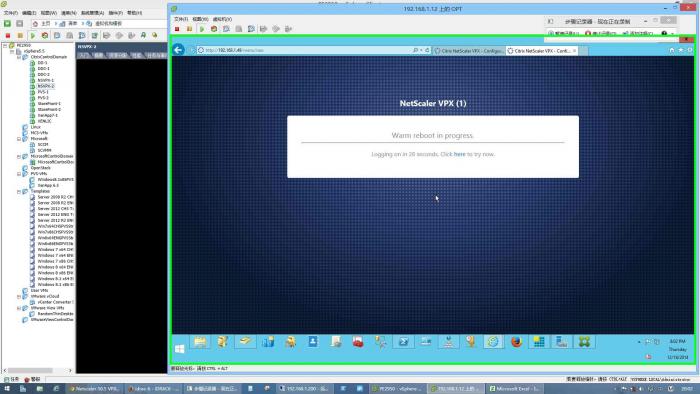Open the virtual machine menu in console window
The width and height of the screenshot is (700, 394).
tap(222, 19)
